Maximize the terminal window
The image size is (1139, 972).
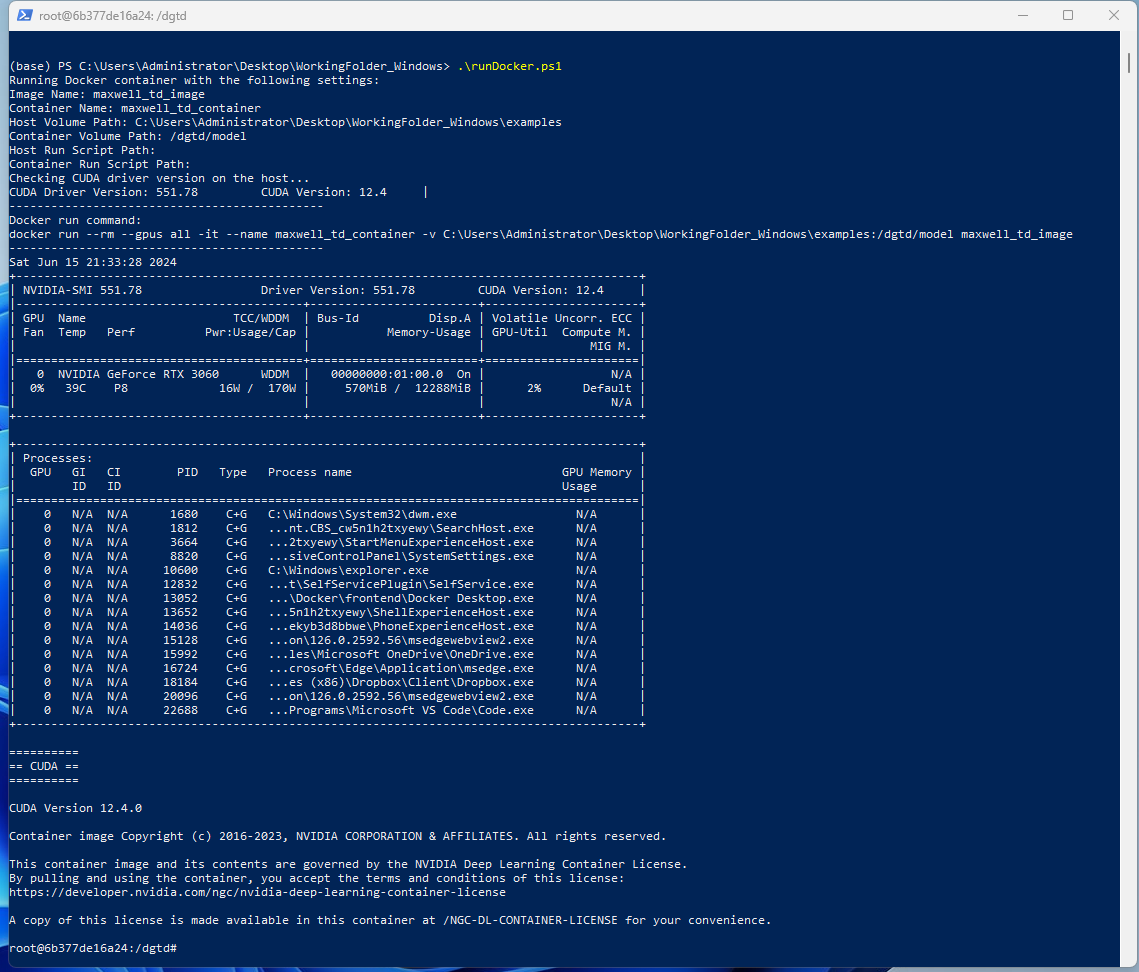coord(1068,15)
